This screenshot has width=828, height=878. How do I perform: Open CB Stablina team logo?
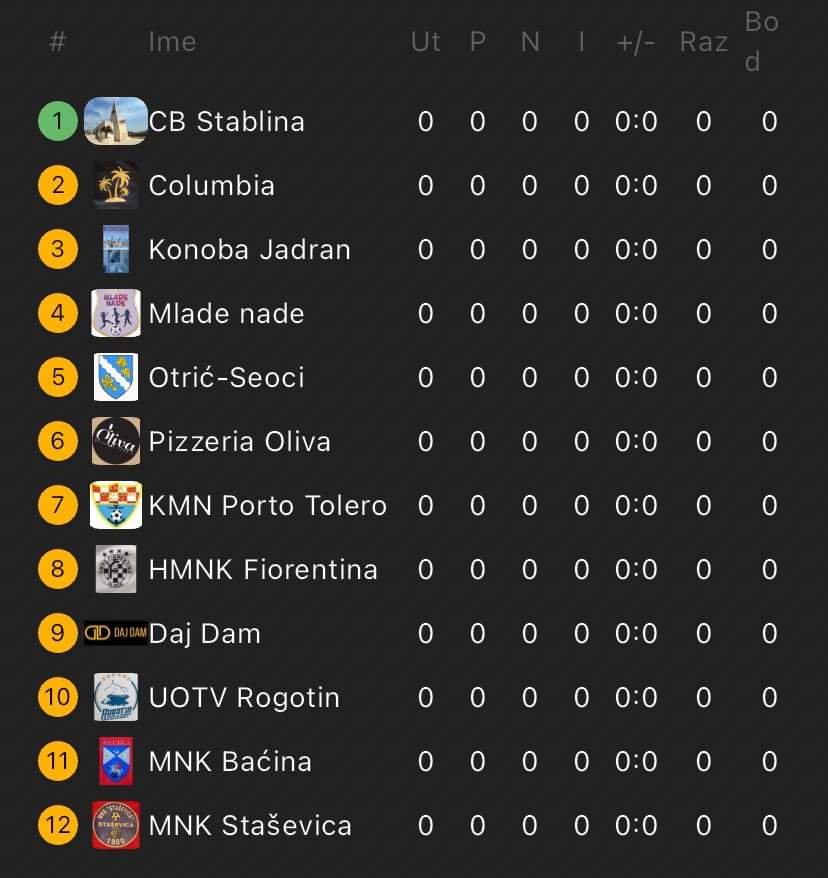116,121
